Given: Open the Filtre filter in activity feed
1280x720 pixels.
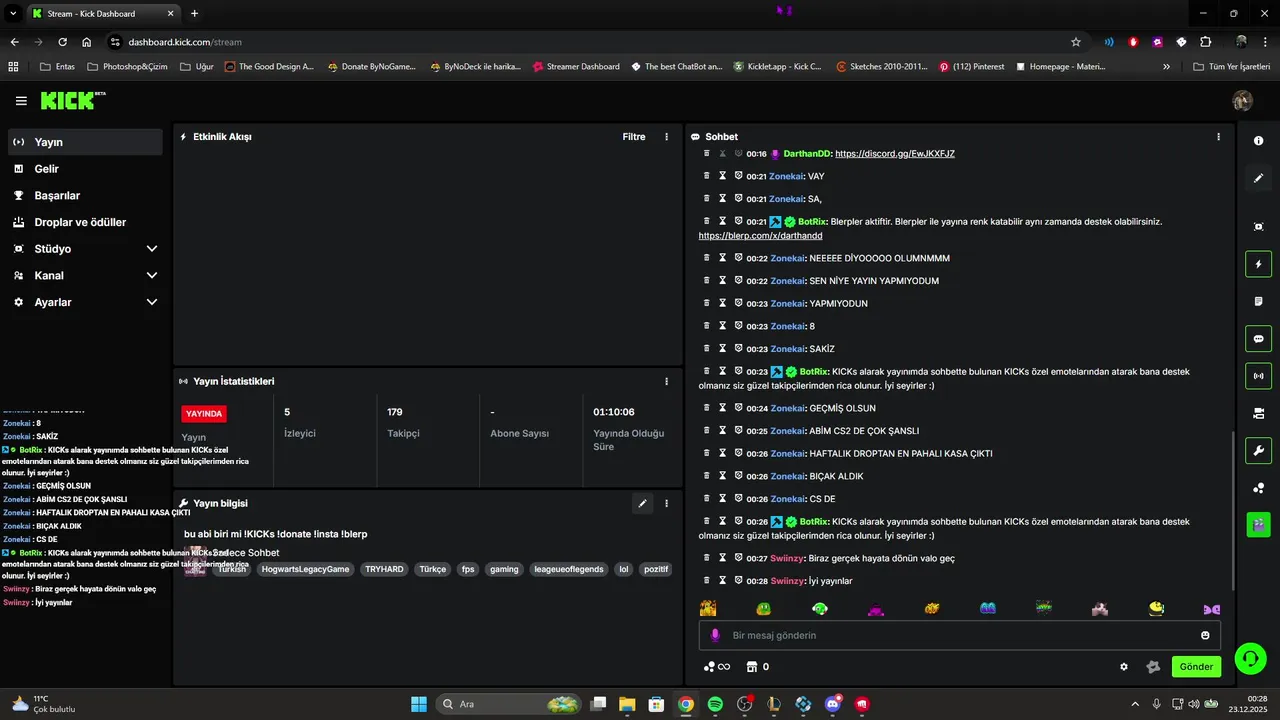Looking at the screenshot, I should (634, 137).
